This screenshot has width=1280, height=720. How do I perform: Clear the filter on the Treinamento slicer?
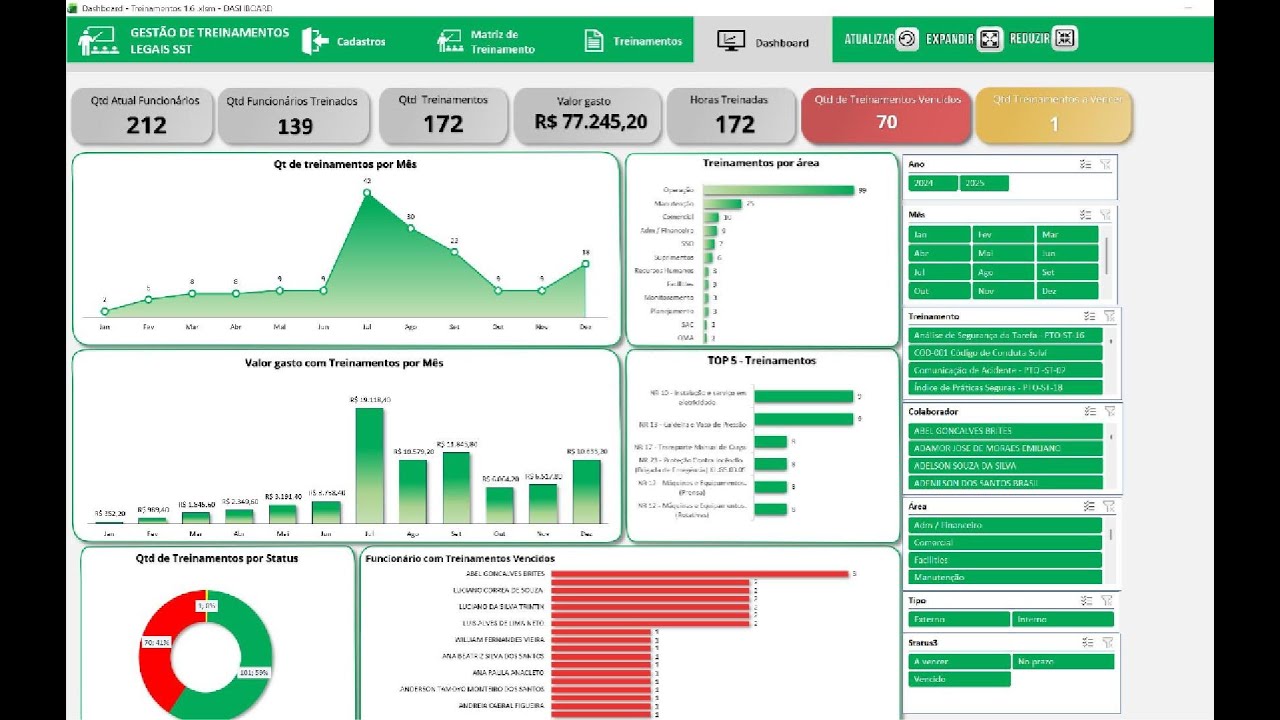tap(1109, 316)
